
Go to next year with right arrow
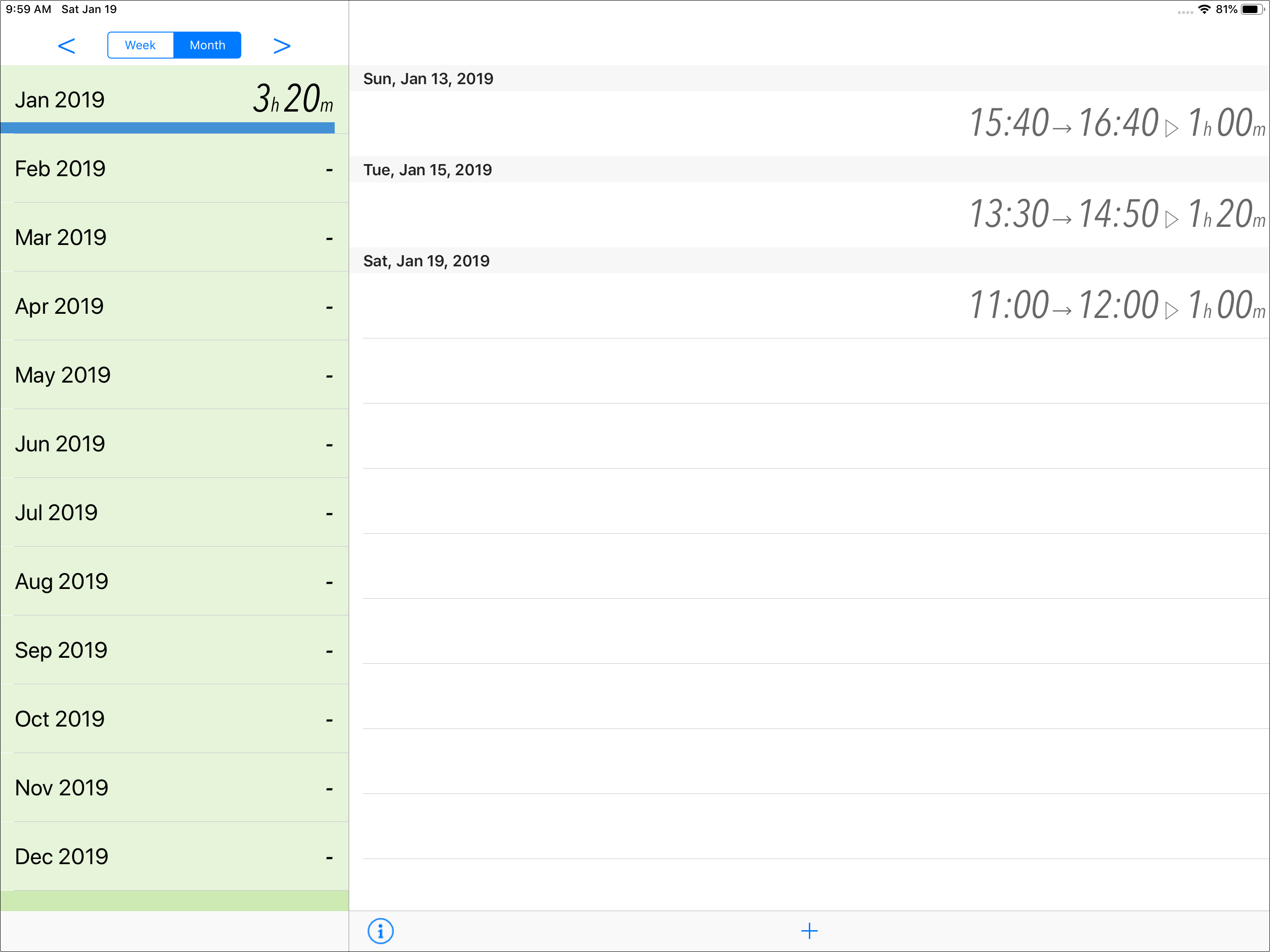(281, 46)
